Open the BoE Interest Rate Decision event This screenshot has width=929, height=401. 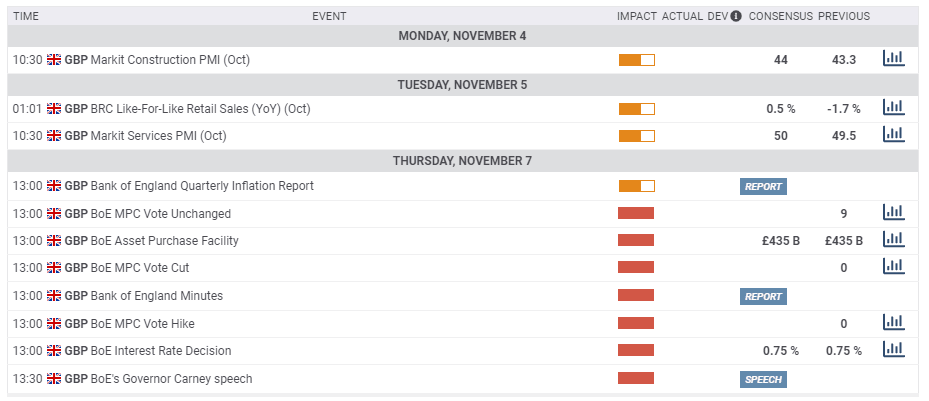pyautogui.click(x=160, y=351)
